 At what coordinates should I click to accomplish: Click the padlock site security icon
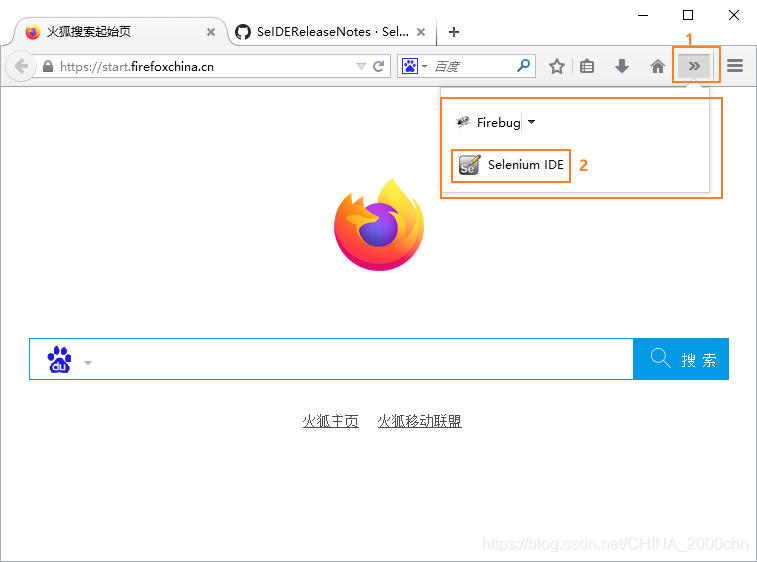click(48, 66)
